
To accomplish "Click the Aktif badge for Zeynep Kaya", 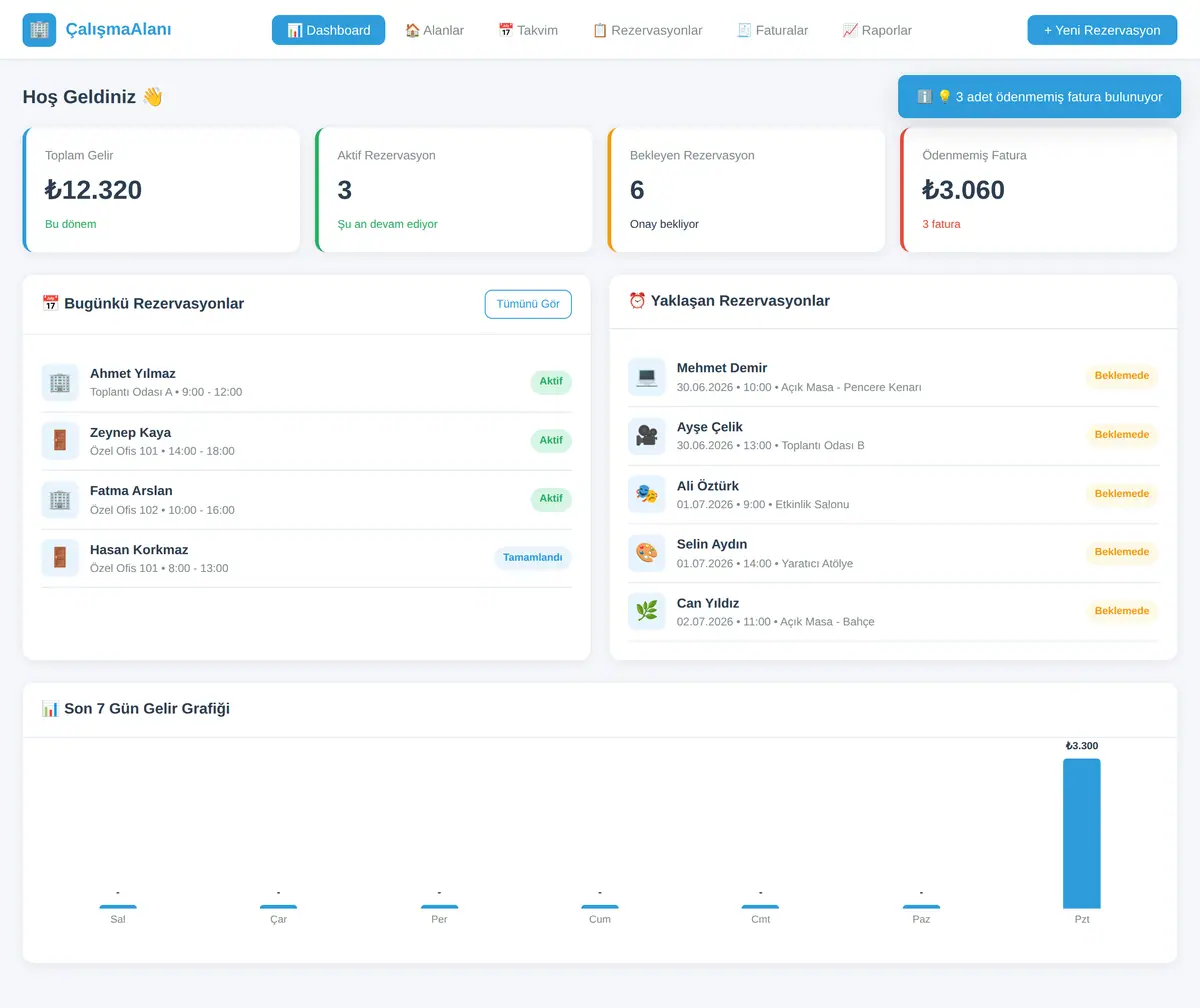I will (x=551, y=441).
